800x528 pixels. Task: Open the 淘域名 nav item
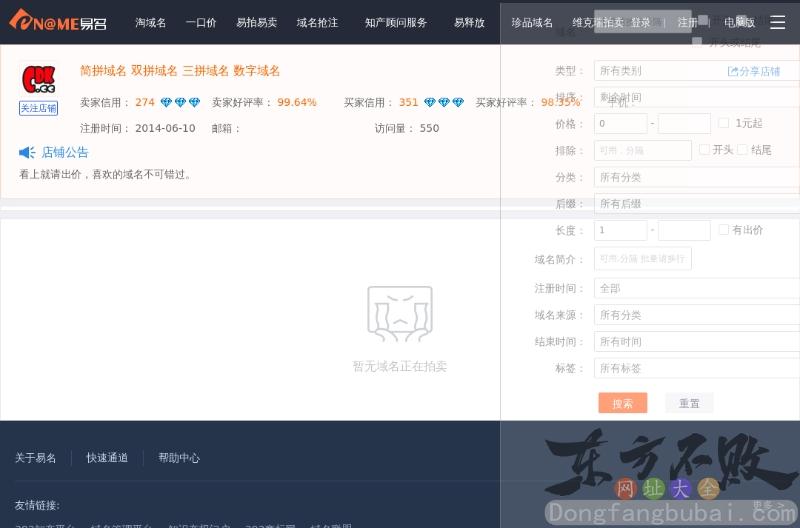click(x=151, y=22)
